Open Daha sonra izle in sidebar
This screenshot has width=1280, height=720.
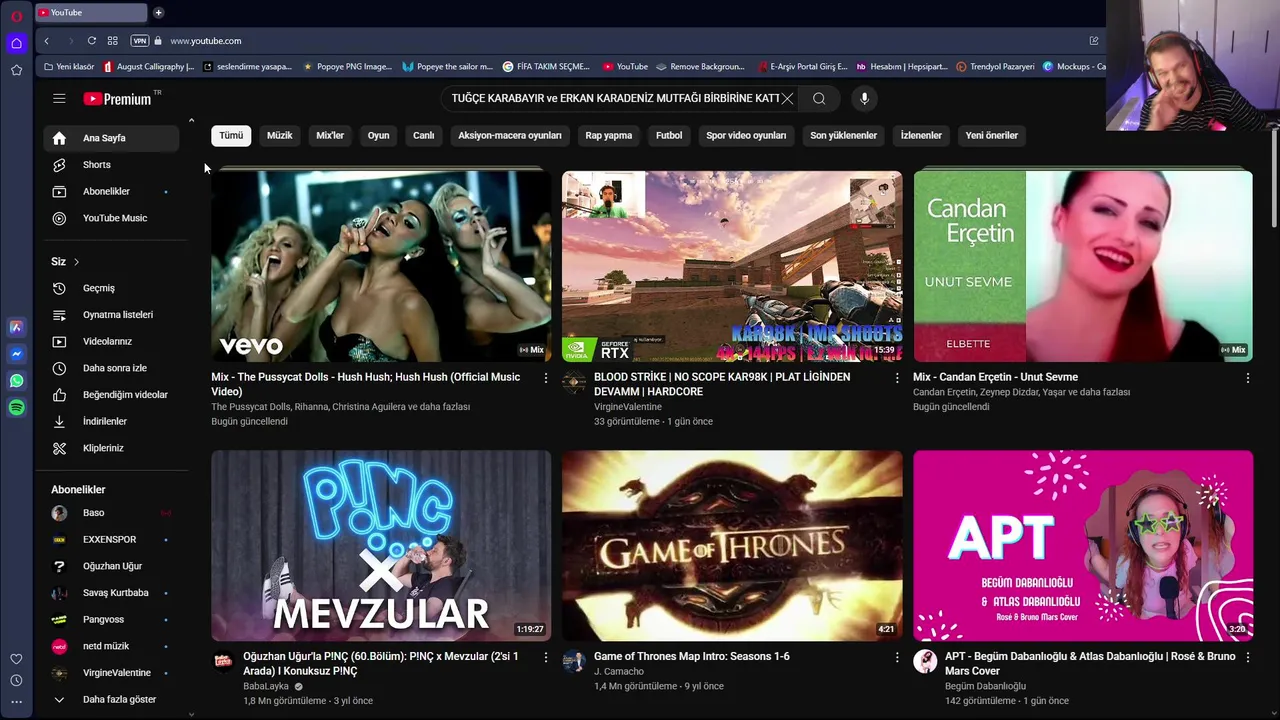coord(111,368)
